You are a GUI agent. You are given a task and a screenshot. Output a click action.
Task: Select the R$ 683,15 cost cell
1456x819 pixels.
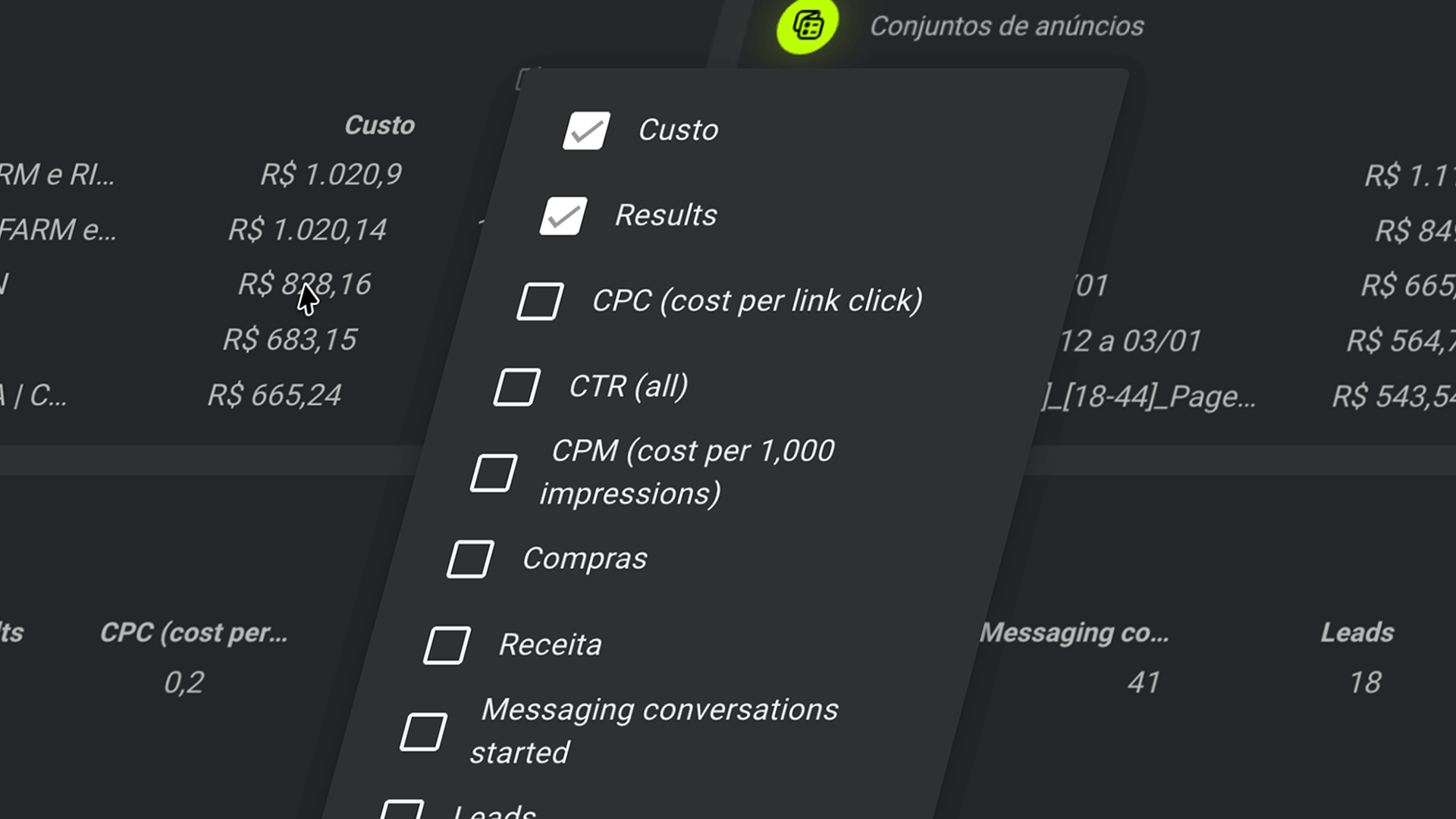(290, 340)
